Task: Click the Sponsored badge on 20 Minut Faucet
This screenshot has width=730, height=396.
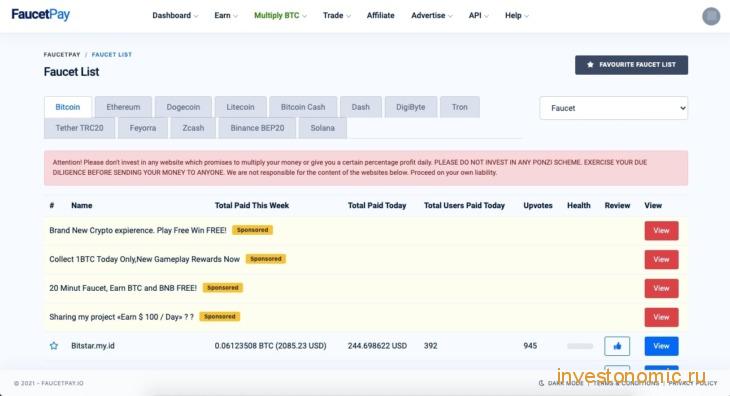Action: tap(223, 288)
